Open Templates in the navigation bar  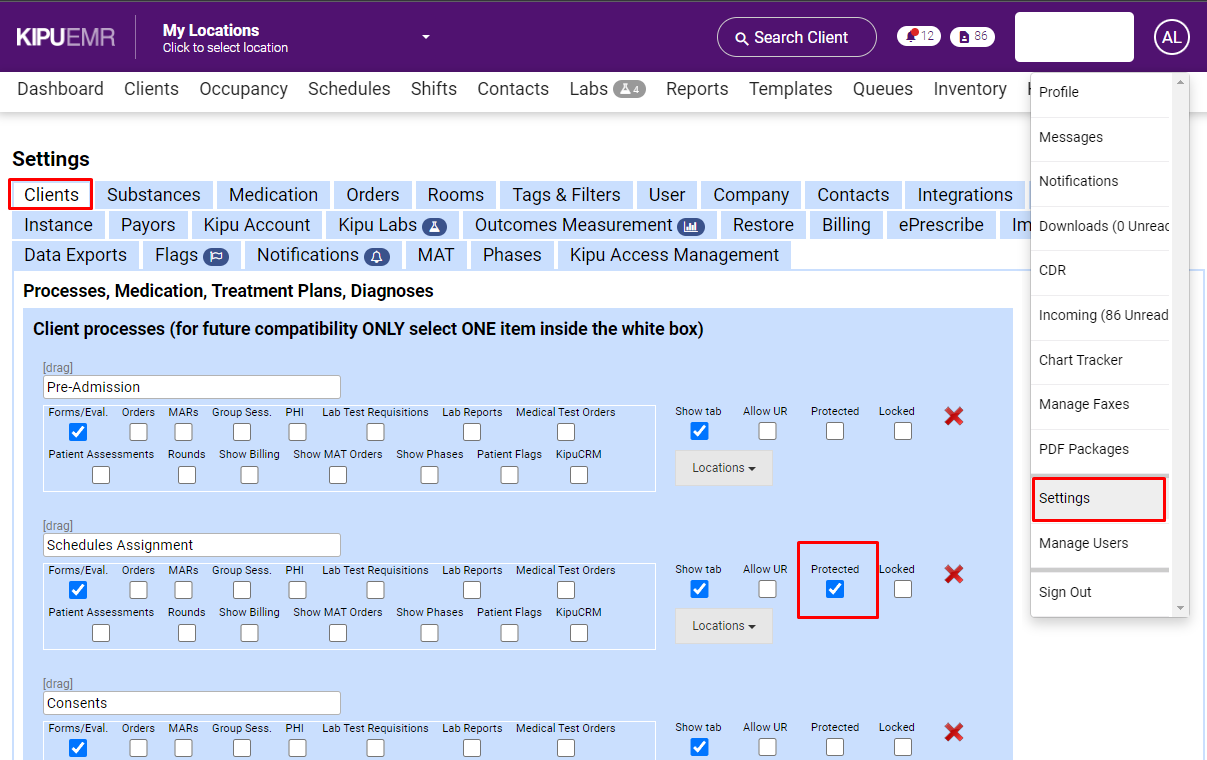coord(791,89)
